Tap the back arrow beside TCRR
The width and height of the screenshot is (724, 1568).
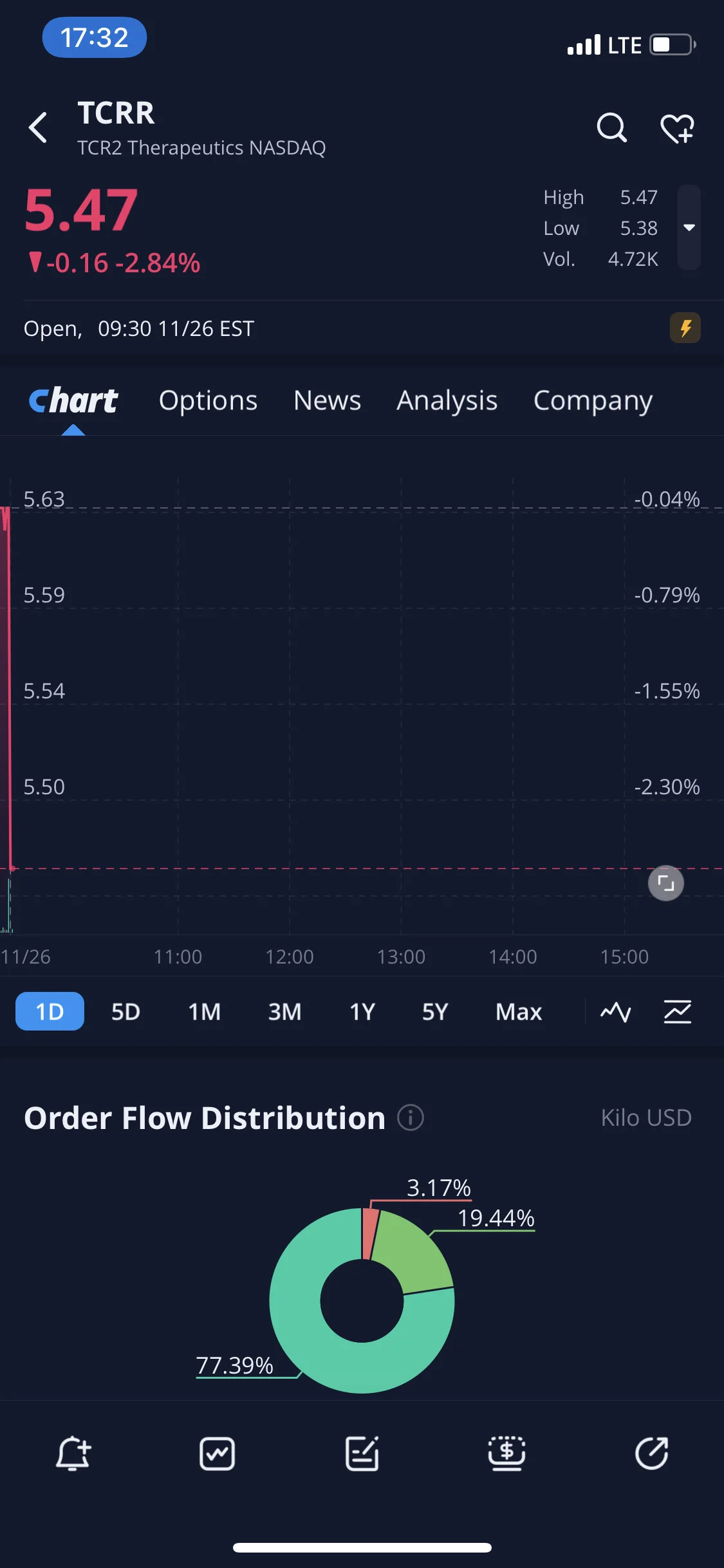(x=39, y=127)
